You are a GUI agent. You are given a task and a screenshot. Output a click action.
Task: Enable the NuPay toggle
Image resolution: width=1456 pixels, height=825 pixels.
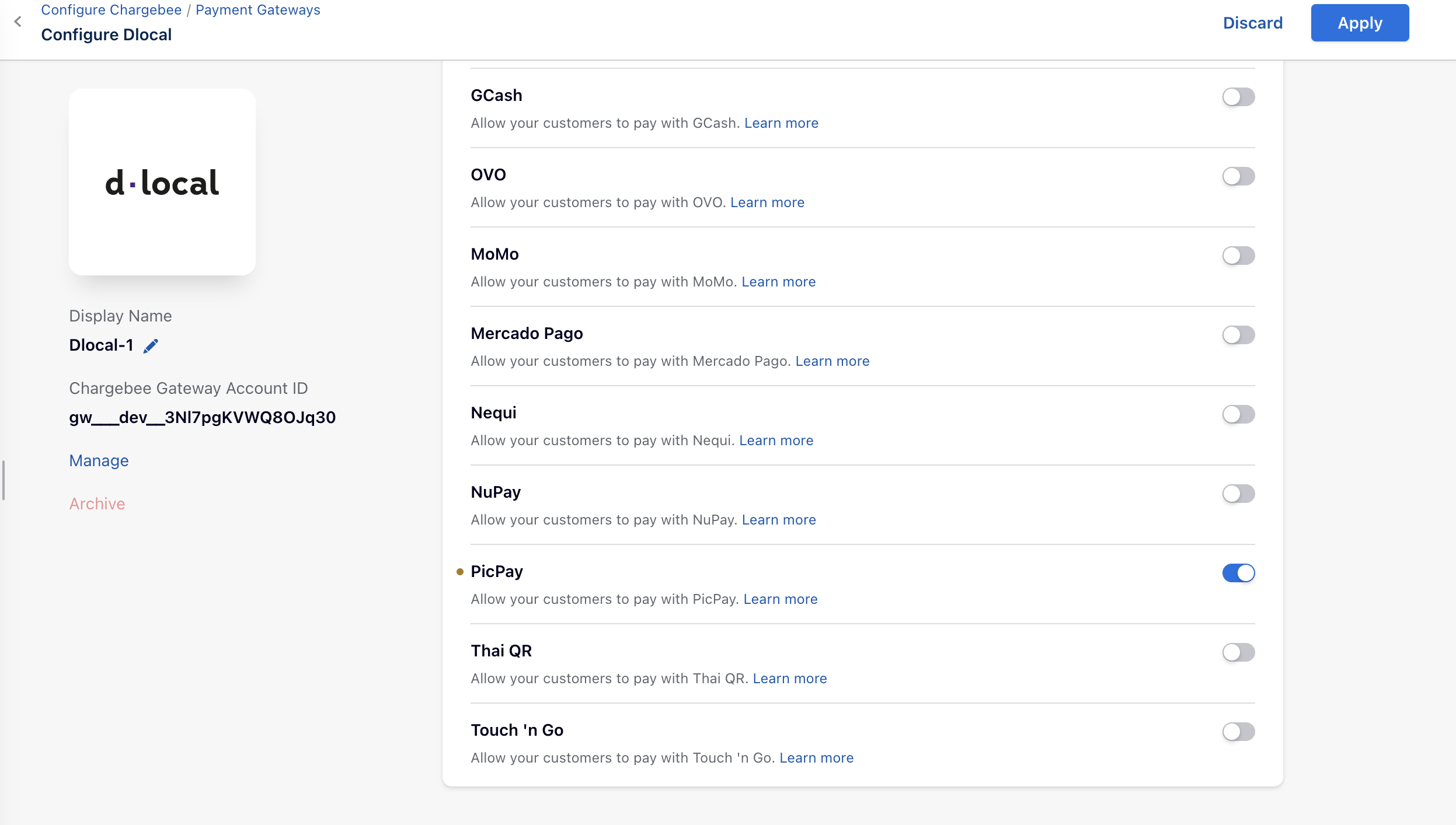[1238, 494]
